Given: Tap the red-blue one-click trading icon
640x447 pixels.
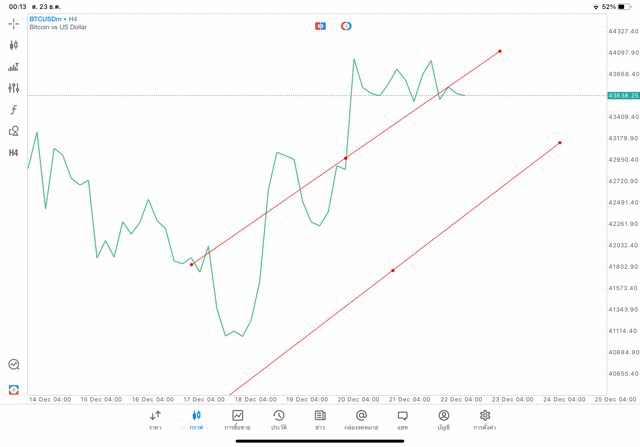Looking at the screenshot, I should coord(321,25).
